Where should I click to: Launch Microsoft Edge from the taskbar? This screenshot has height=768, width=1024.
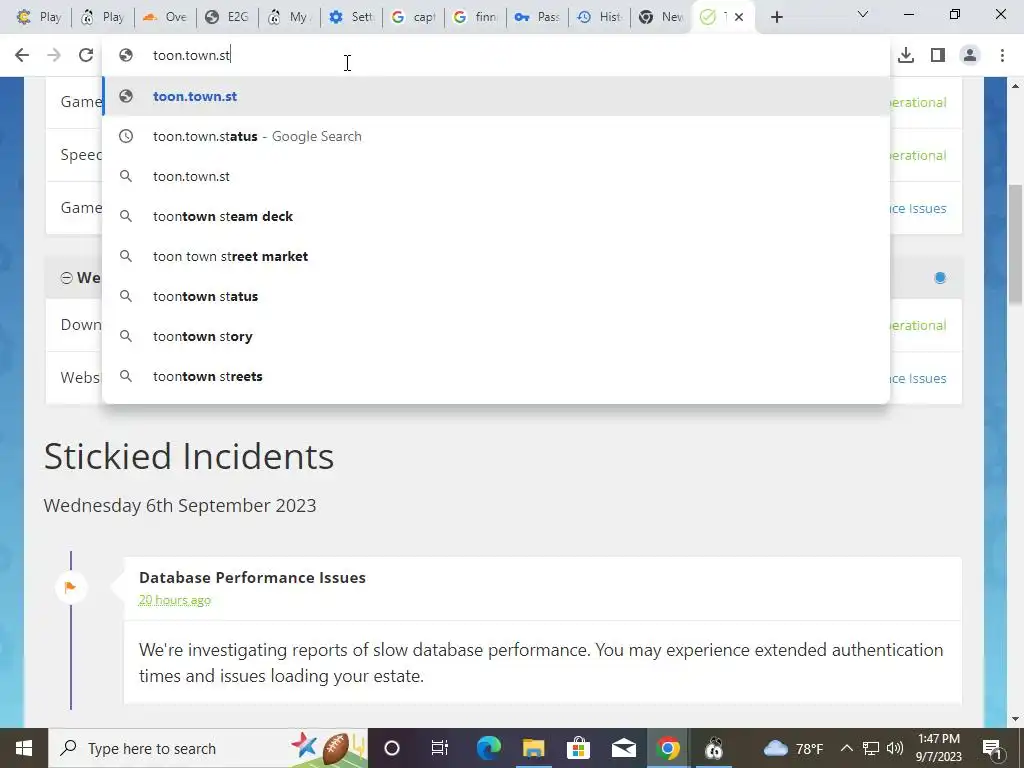[488, 748]
